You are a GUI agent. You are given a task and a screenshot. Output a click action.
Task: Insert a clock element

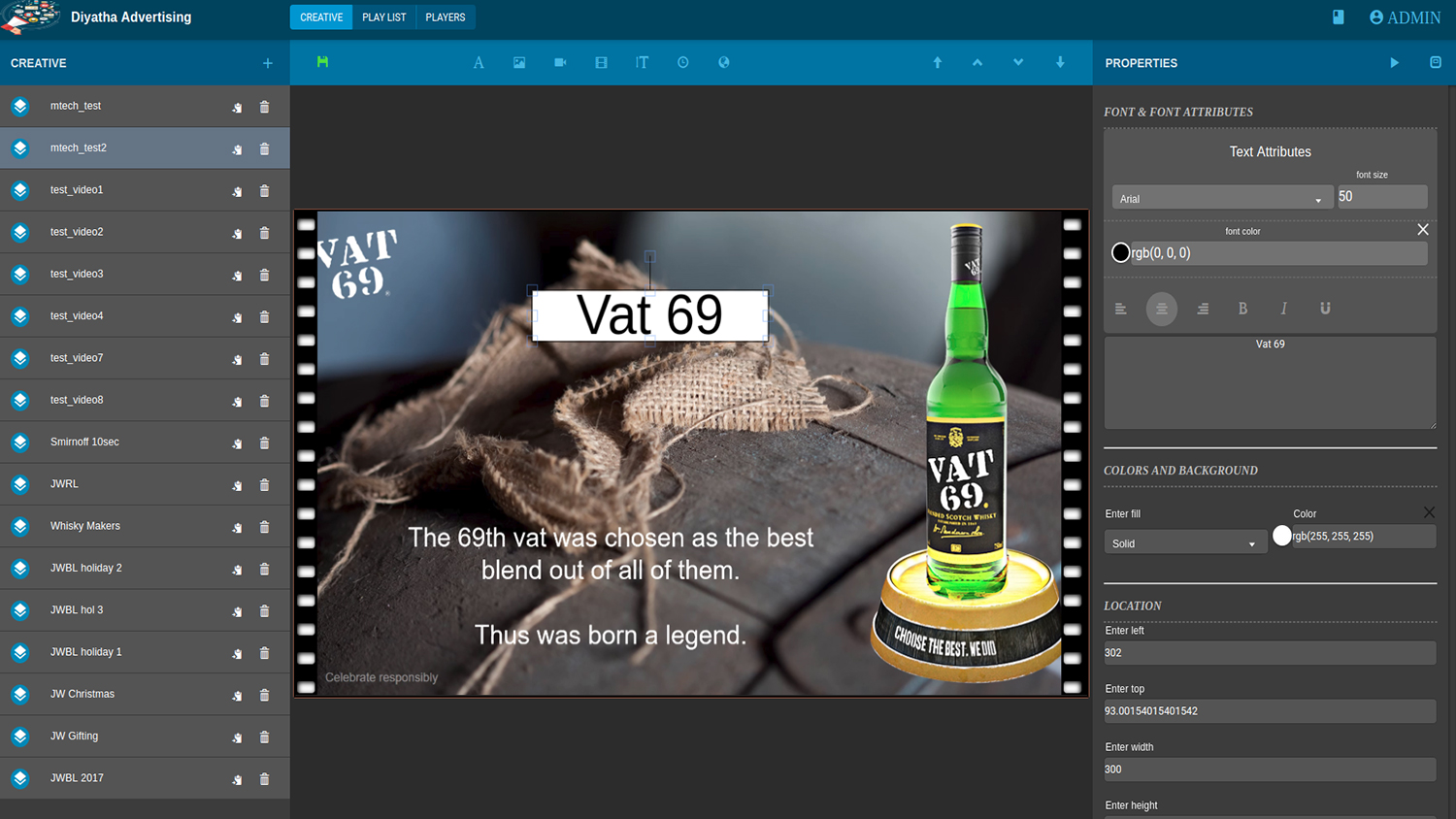[683, 62]
